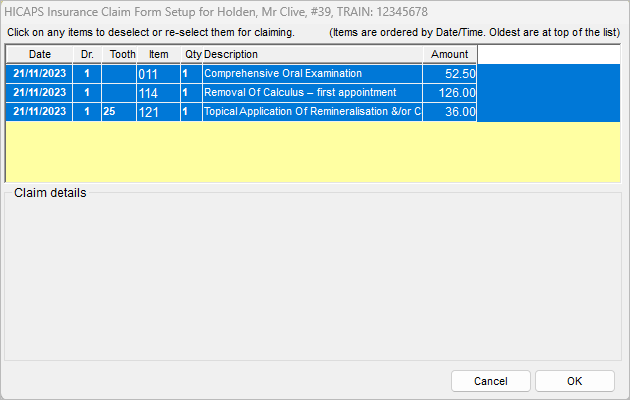Click the Dr. column header
This screenshot has height=400, width=630.
(x=87, y=54)
